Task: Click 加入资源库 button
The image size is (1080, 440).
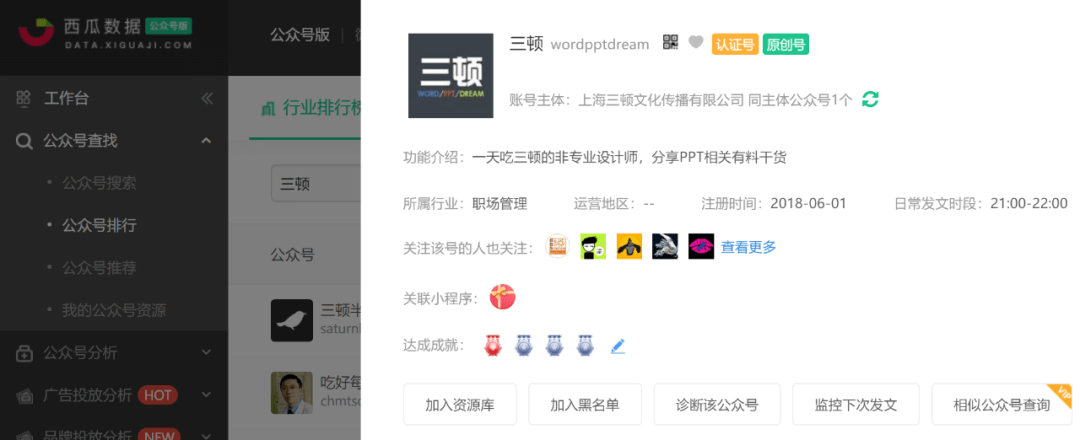Action: pyautogui.click(x=460, y=404)
